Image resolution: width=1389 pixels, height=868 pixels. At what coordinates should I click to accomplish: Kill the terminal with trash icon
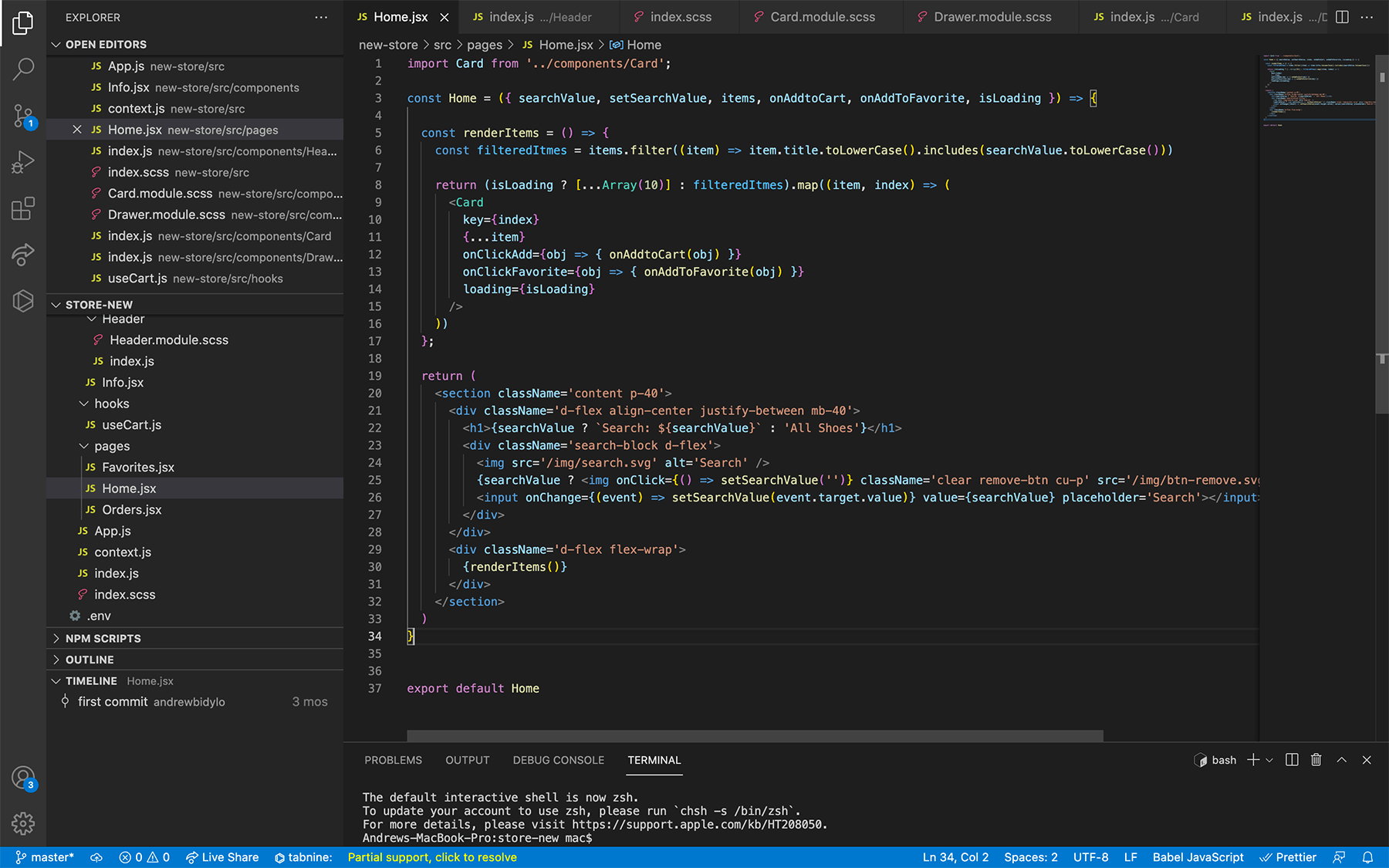pos(1316,760)
